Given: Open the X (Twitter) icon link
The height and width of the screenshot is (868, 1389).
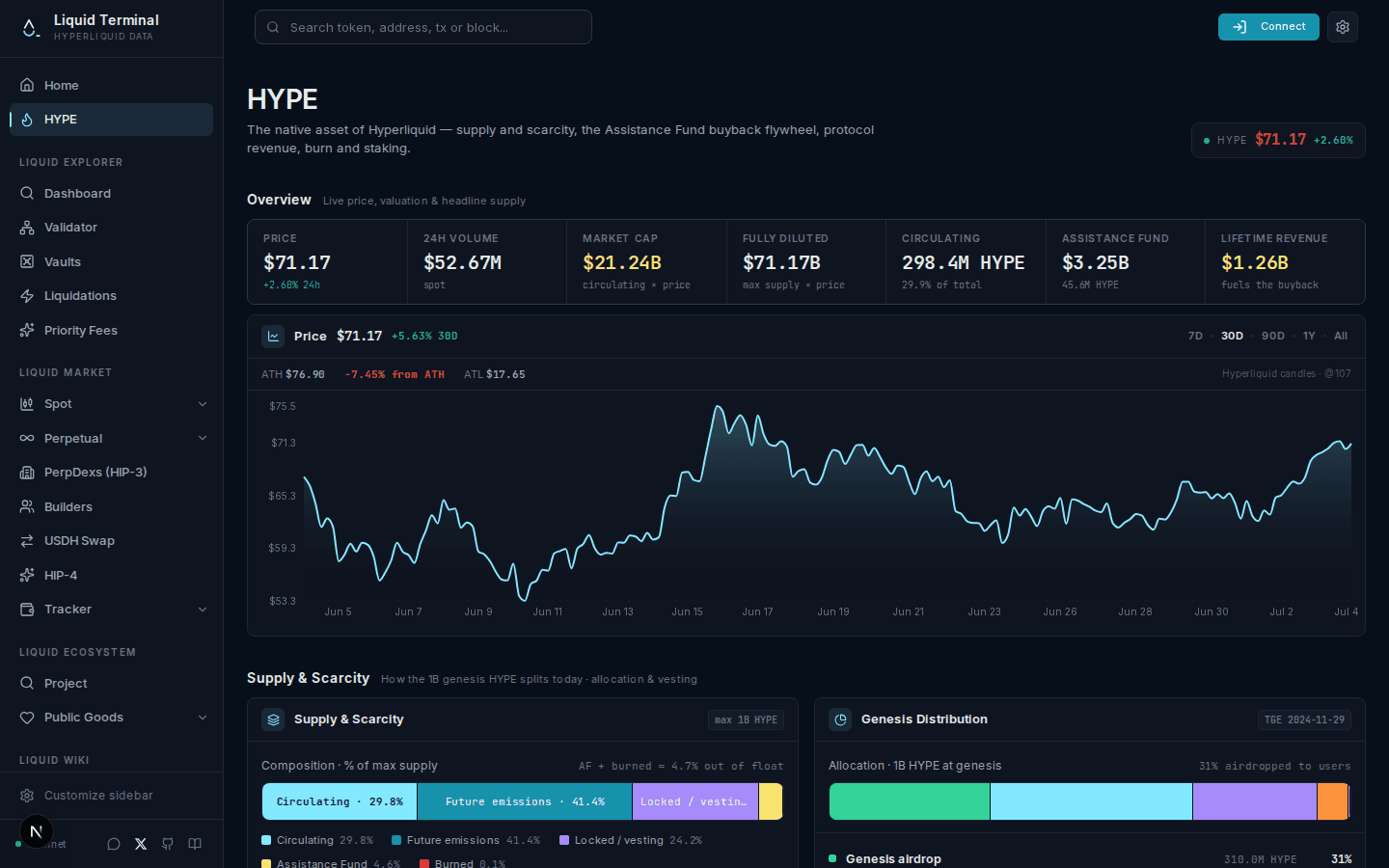Looking at the screenshot, I should click(x=141, y=844).
